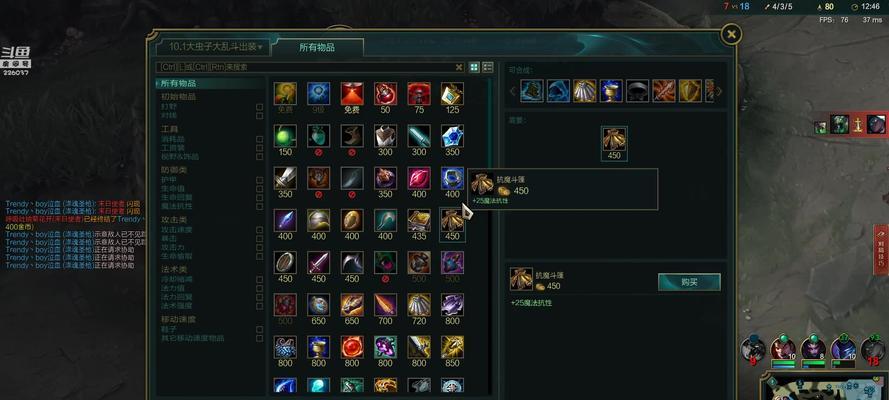Show more builds-into items with right arrow
This screenshot has height=400, width=889.
(x=719, y=91)
